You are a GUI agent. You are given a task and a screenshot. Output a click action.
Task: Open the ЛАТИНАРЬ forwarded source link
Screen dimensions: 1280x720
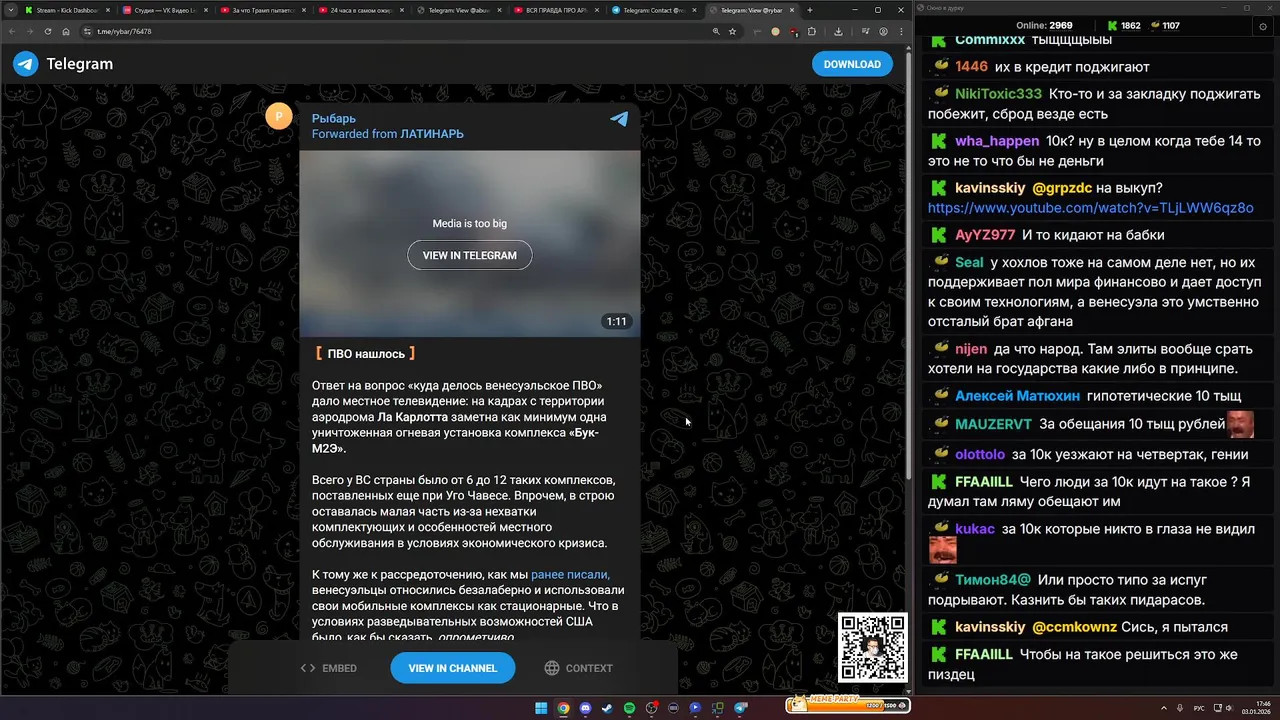[432, 134]
